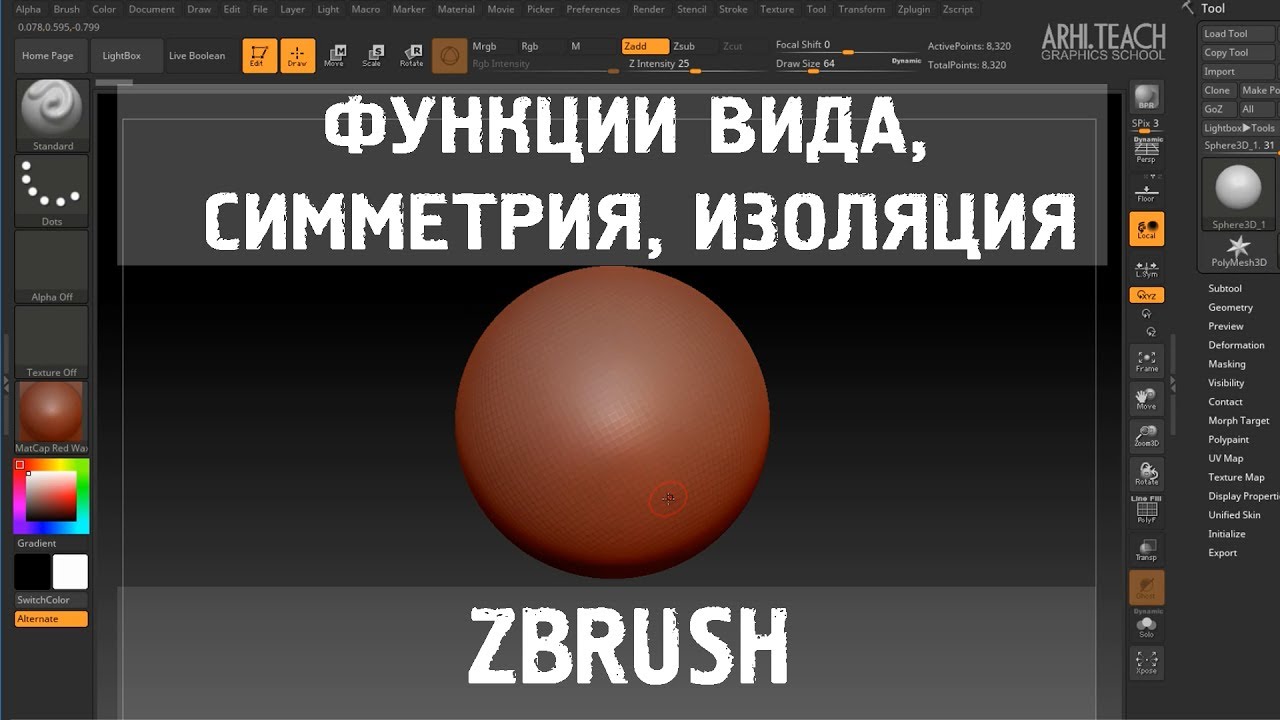Open the MatCap Red Wax material picker

(x=52, y=417)
